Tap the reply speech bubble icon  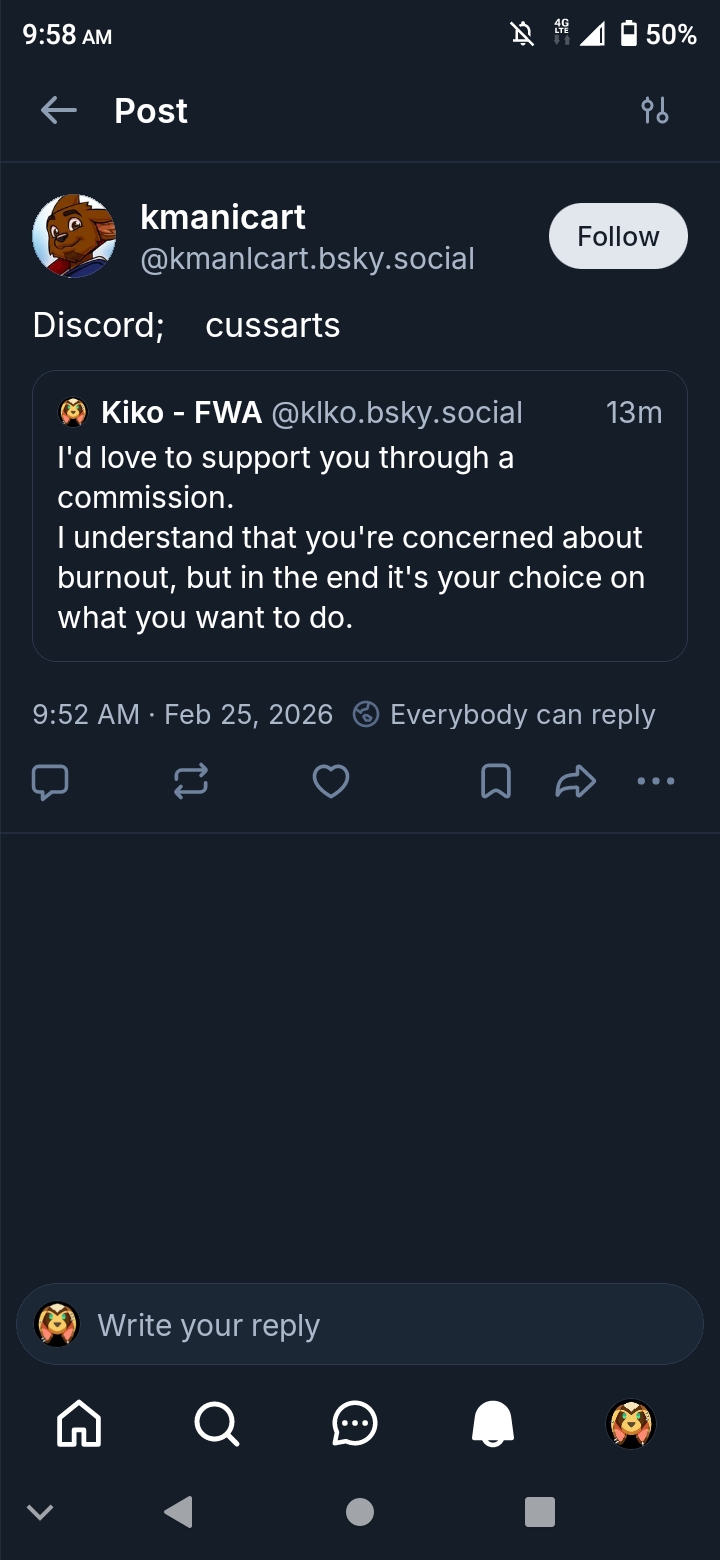coord(50,782)
